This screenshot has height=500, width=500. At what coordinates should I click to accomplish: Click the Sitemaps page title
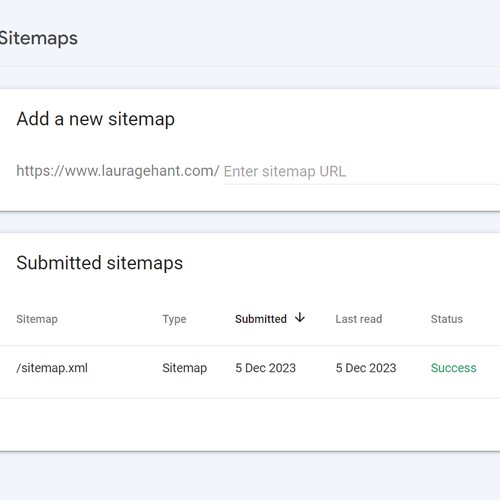[x=38, y=38]
